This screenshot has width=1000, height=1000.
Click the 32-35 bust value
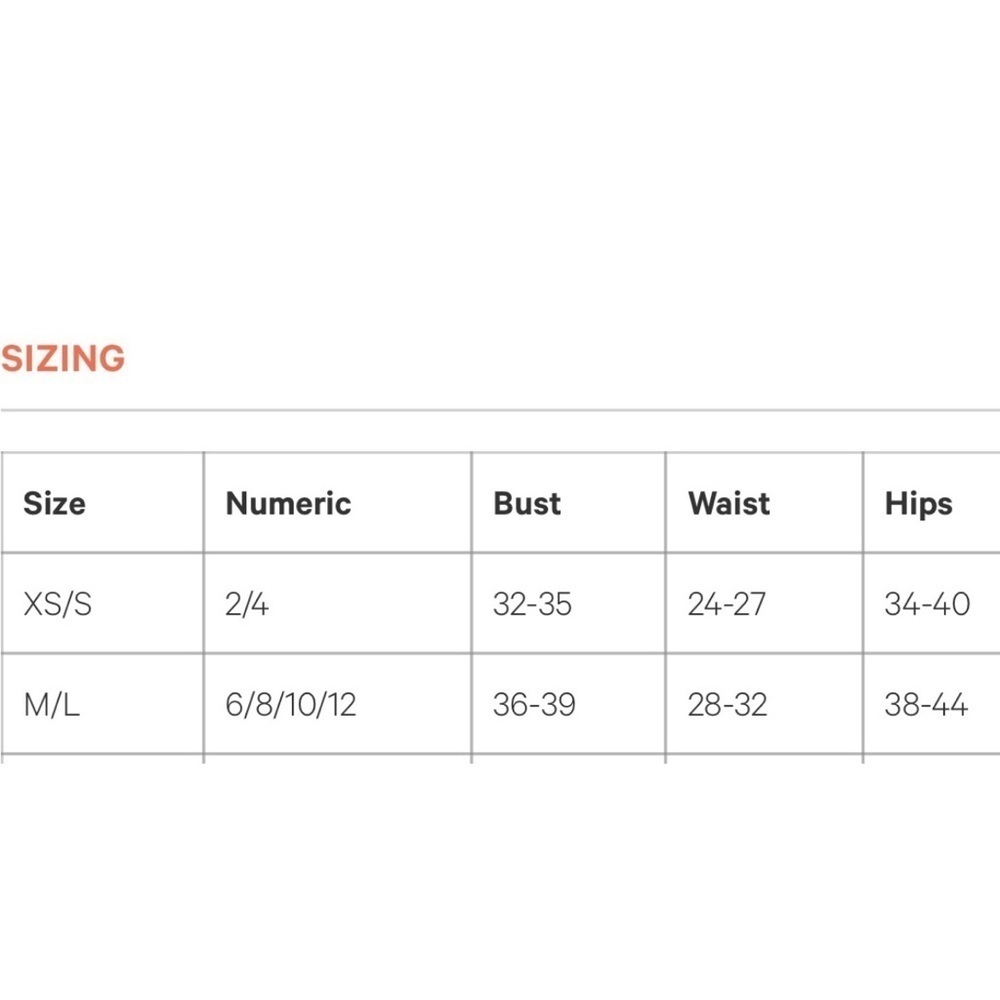click(x=533, y=603)
